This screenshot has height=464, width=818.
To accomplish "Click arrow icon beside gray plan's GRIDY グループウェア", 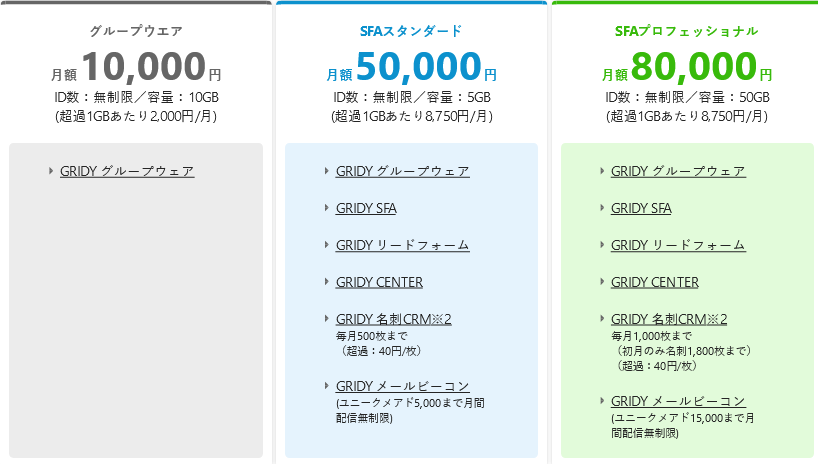I will click(51, 171).
